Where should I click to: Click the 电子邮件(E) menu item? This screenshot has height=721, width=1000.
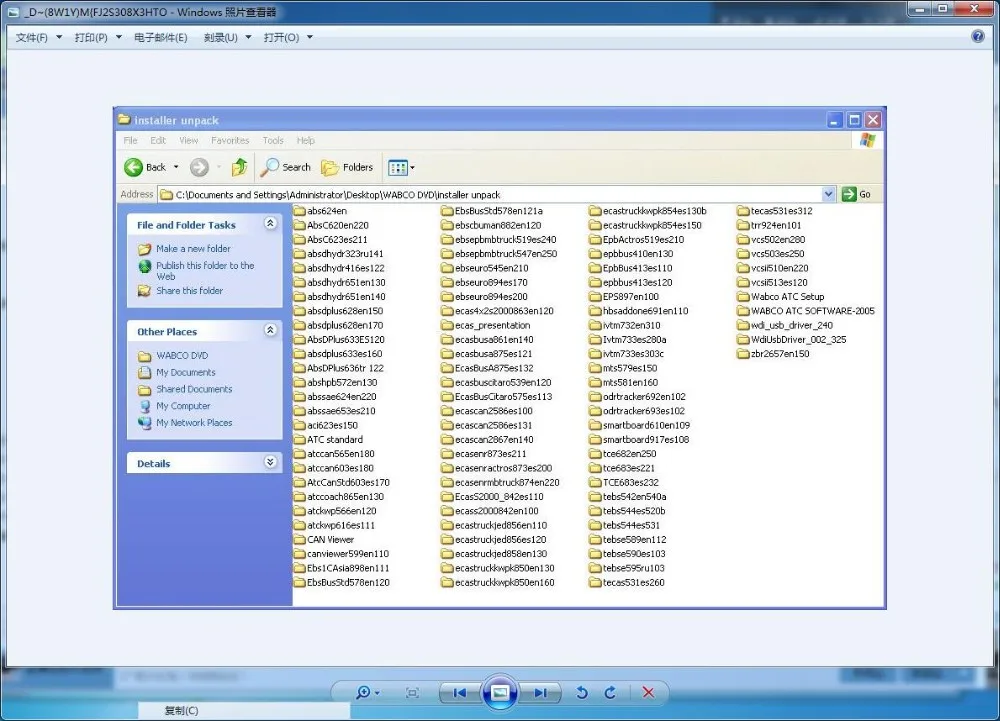click(x=161, y=38)
